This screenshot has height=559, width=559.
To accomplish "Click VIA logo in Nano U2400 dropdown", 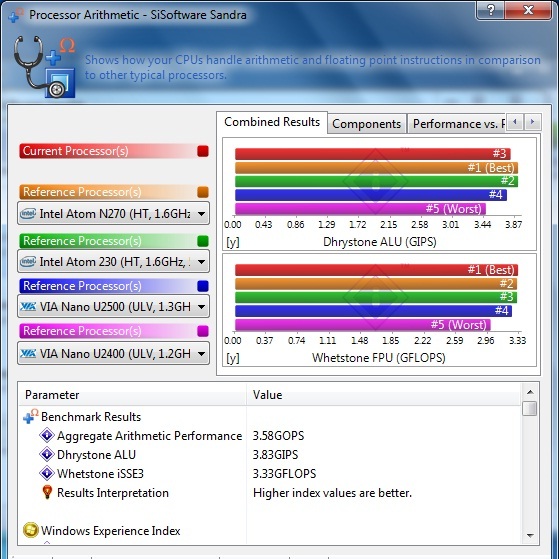I will pos(28,354).
